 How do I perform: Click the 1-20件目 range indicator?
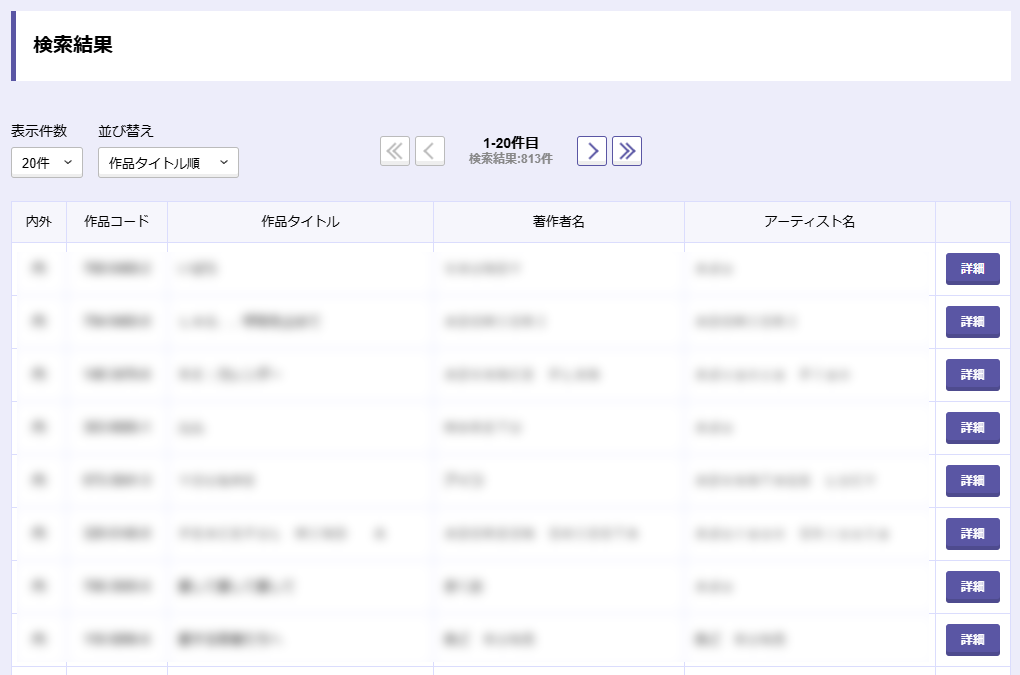pyautogui.click(x=511, y=142)
